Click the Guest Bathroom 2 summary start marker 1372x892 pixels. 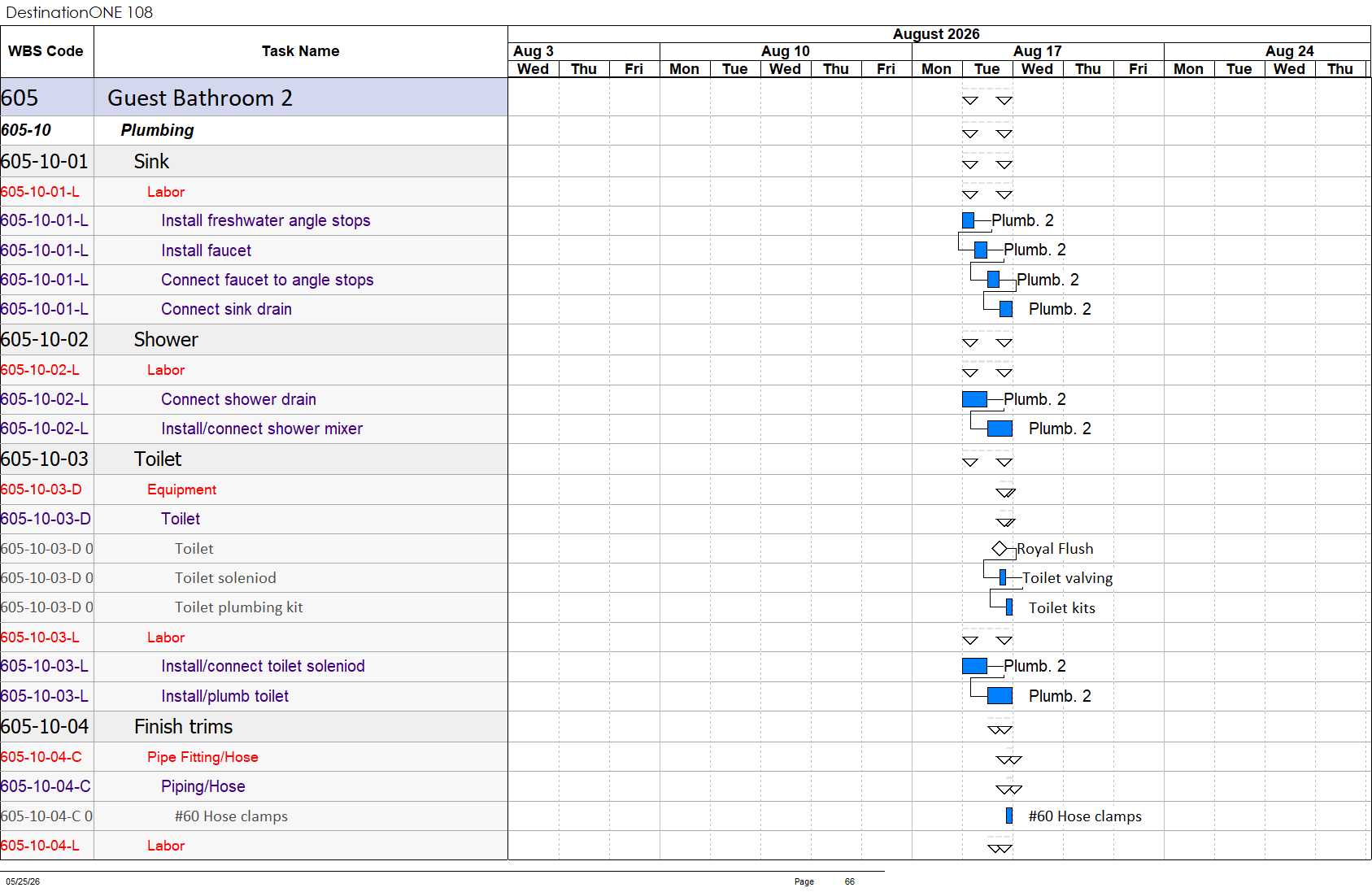pyautogui.click(x=970, y=101)
